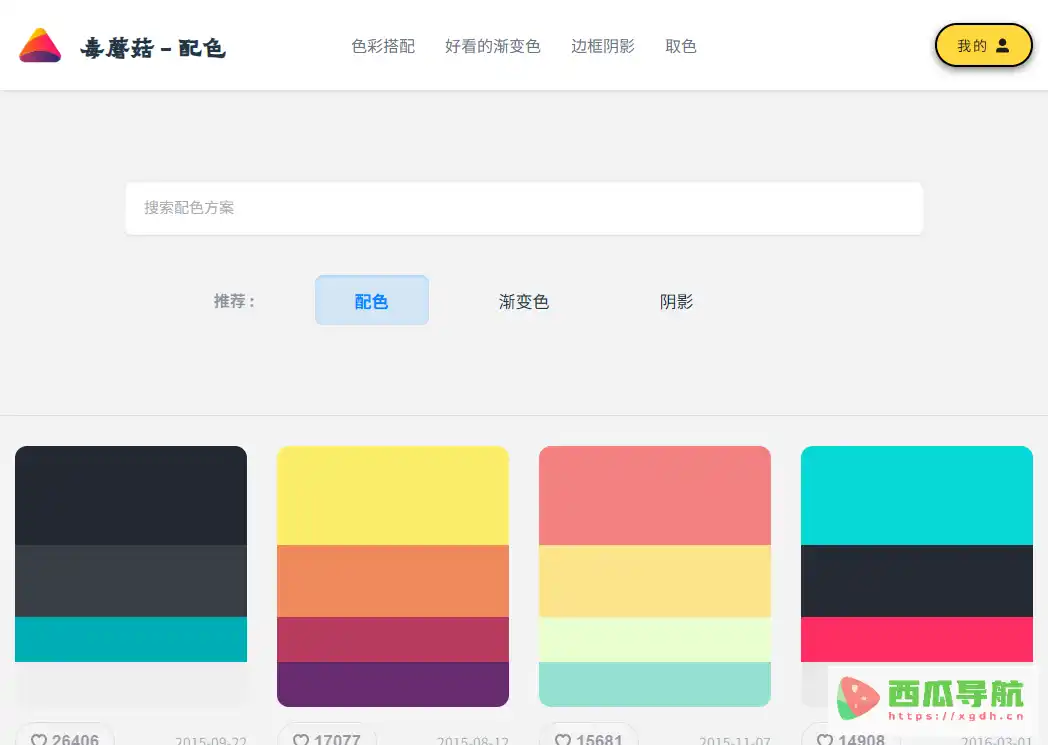Pick the dark navy swatch in fourth palette
This screenshot has width=1048, height=745.
(x=917, y=581)
